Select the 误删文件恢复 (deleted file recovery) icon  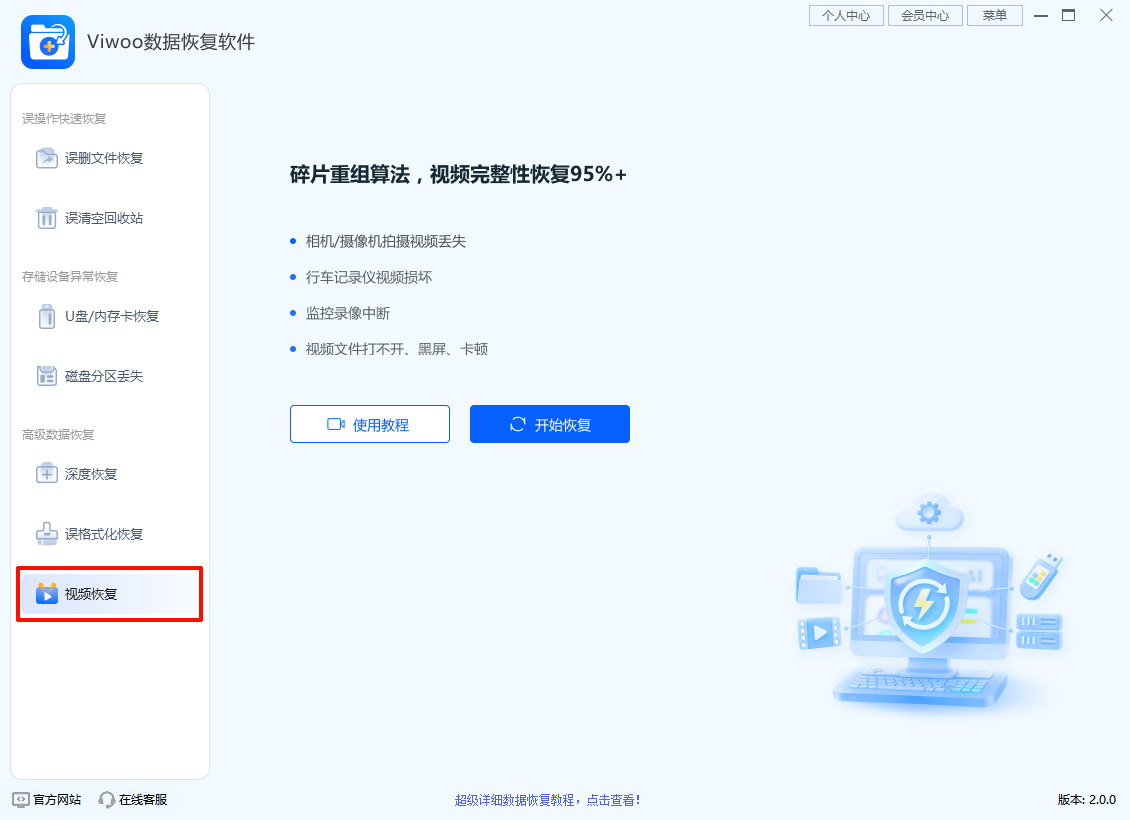[x=46, y=158]
